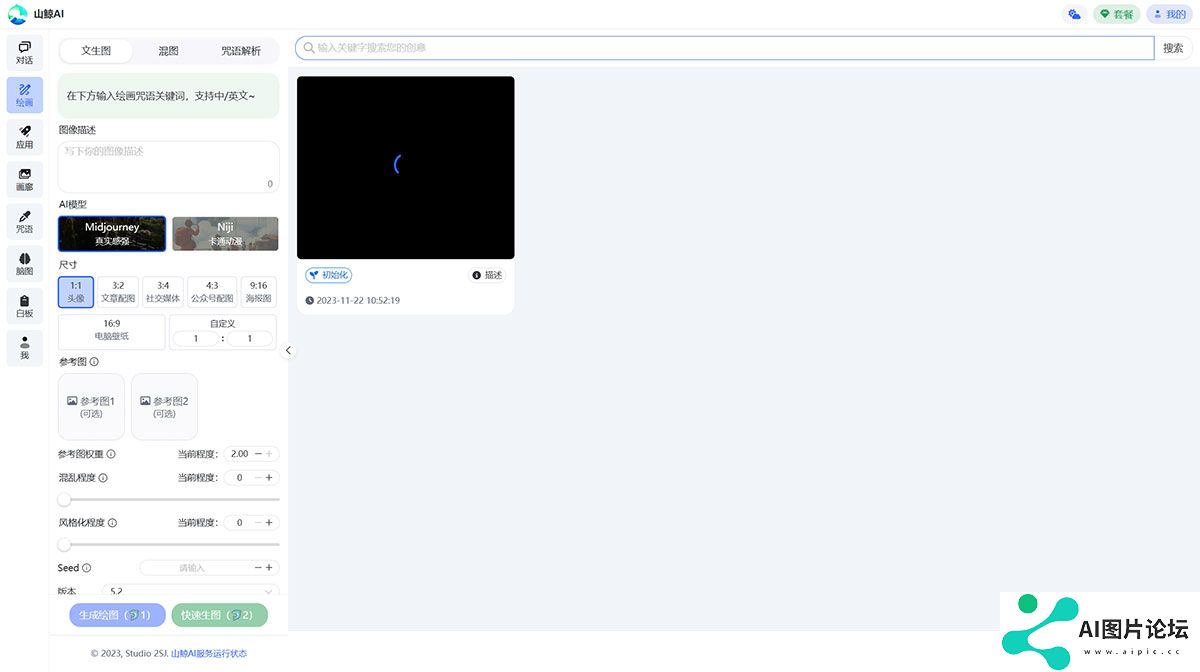Image resolution: width=1200 pixels, height=672 pixels.
Task: Click the 初始化 status tag
Action: tap(328, 275)
